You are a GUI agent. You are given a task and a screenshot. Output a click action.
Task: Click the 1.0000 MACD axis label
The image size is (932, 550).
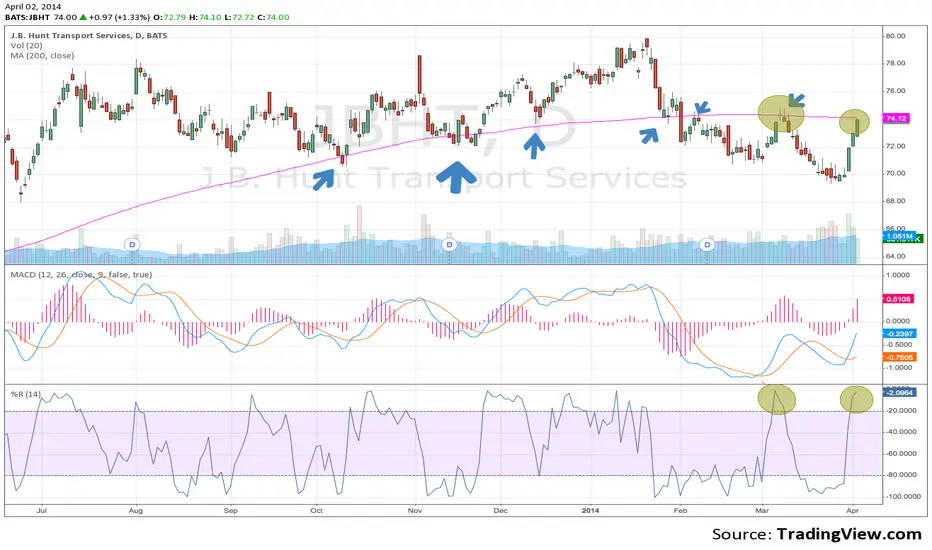point(898,275)
